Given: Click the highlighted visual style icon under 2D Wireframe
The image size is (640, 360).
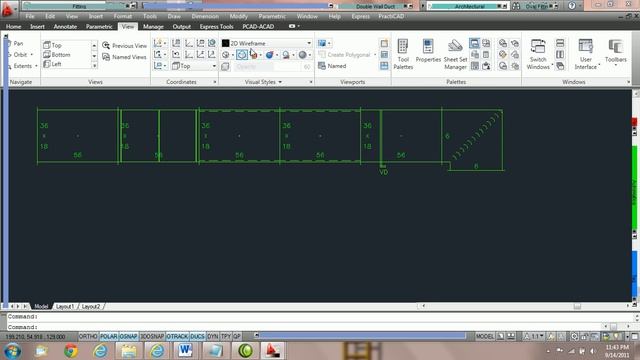Looking at the screenshot, I should (242, 54).
